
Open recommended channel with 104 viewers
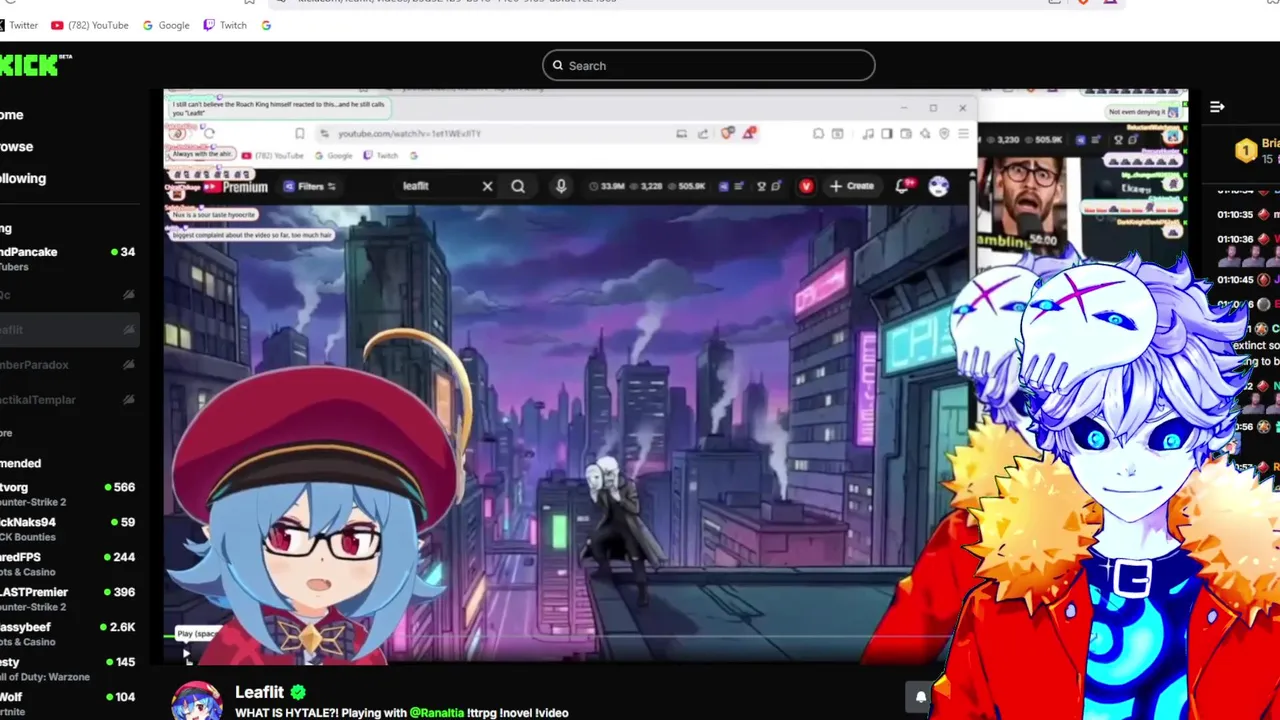68,703
